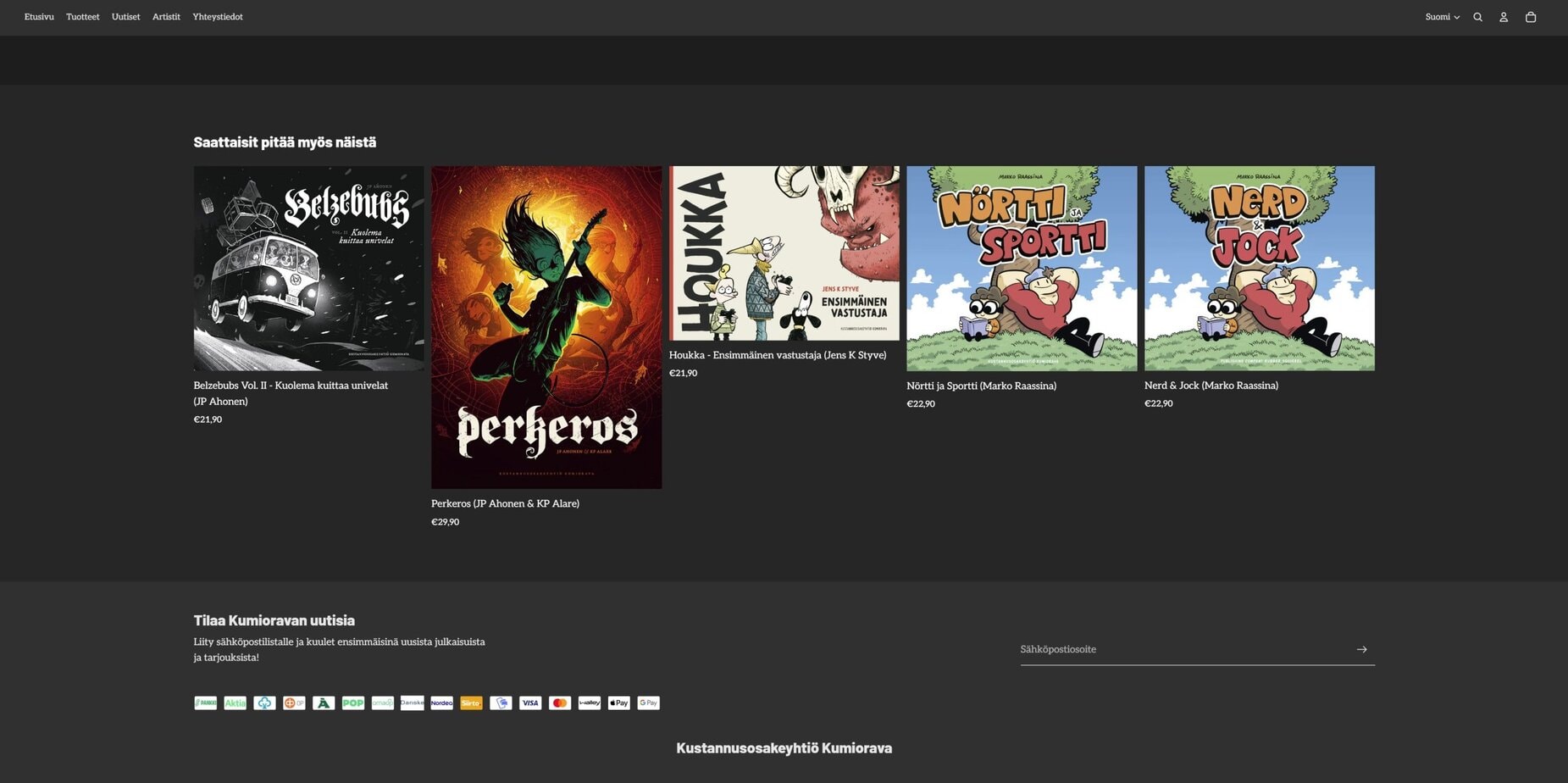
Task: Expand the Suomi language dropdown
Action: (1442, 17)
